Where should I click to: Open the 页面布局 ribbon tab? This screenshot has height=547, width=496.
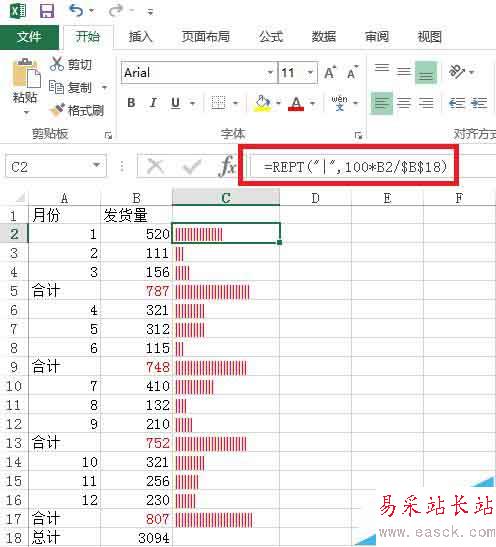[x=206, y=37]
